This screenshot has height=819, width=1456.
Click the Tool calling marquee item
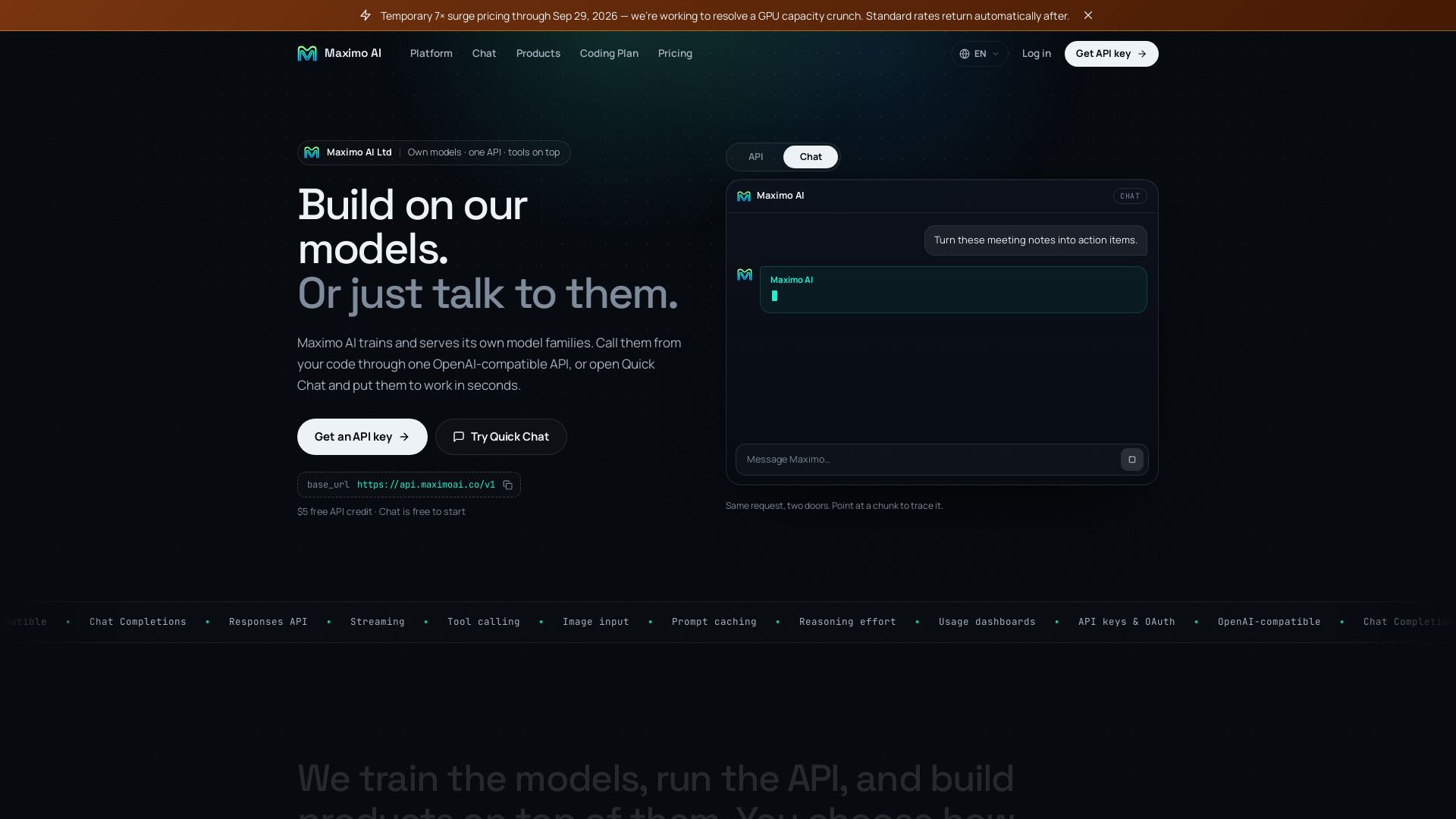pyautogui.click(x=484, y=622)
